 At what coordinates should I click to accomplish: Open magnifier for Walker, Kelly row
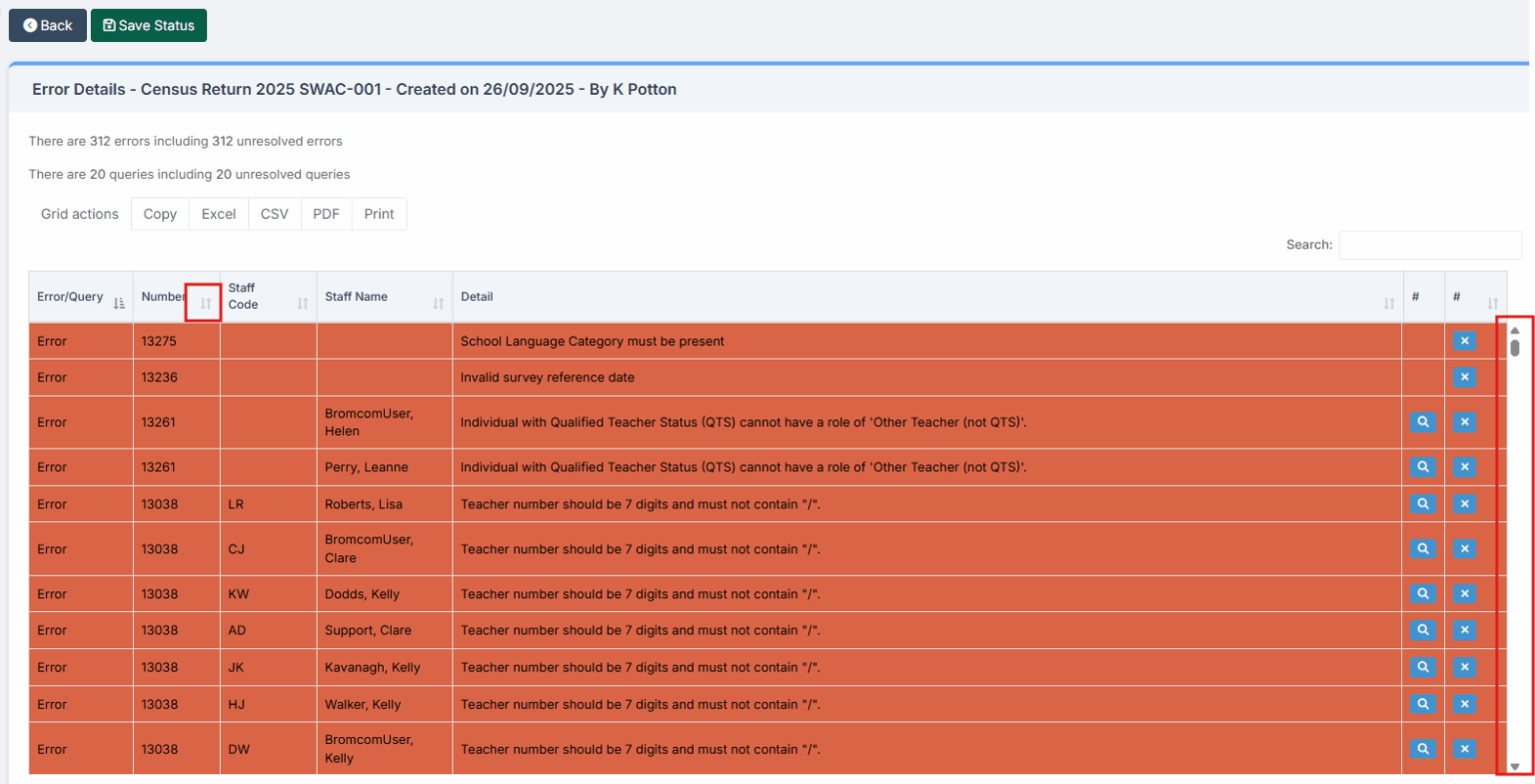coord(1422,704)
